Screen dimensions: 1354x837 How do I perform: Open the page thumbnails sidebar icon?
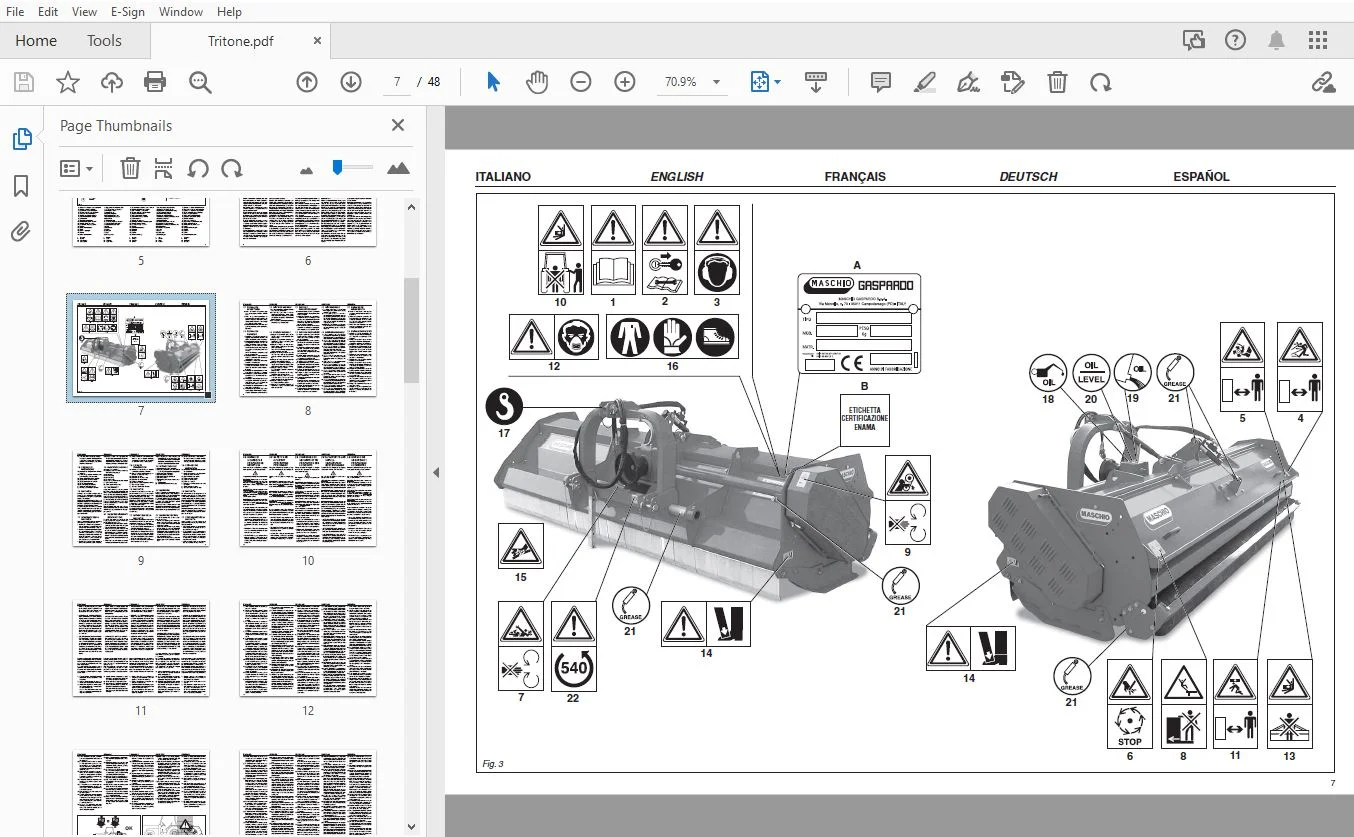[x=21, y=140]
